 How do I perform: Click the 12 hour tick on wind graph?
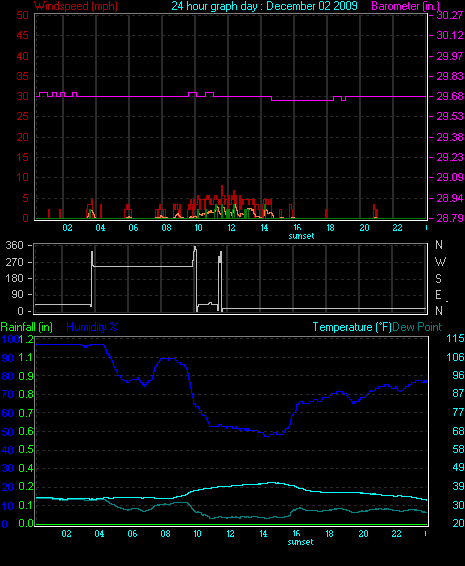[x=231, y=228]
